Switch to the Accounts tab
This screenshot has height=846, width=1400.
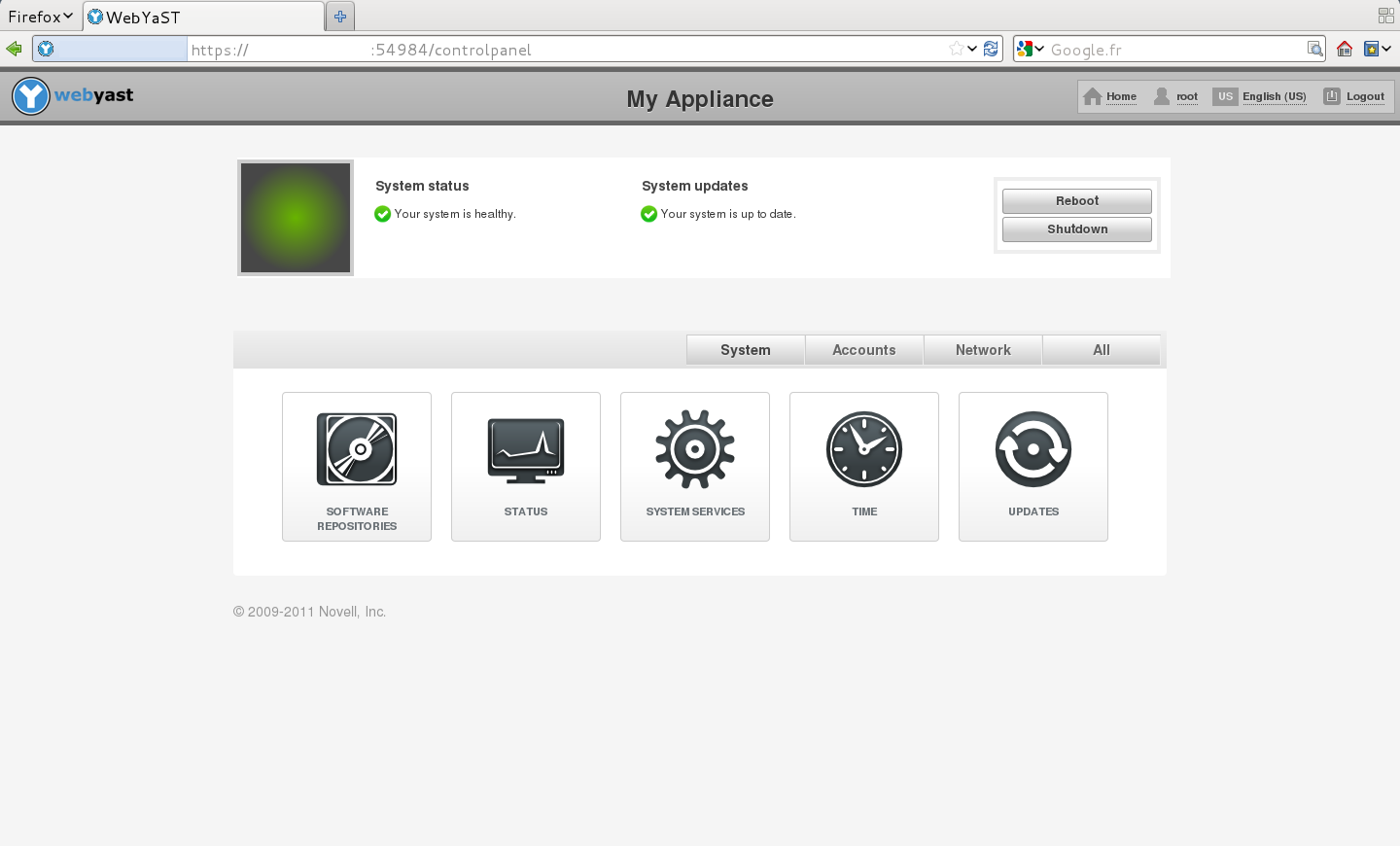click(863, 350)
